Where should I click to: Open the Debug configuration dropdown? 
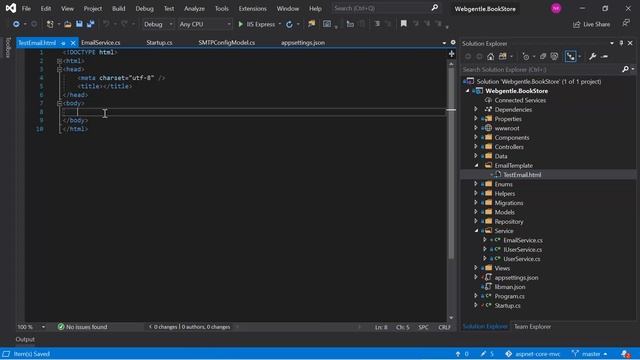coord(158,24)
